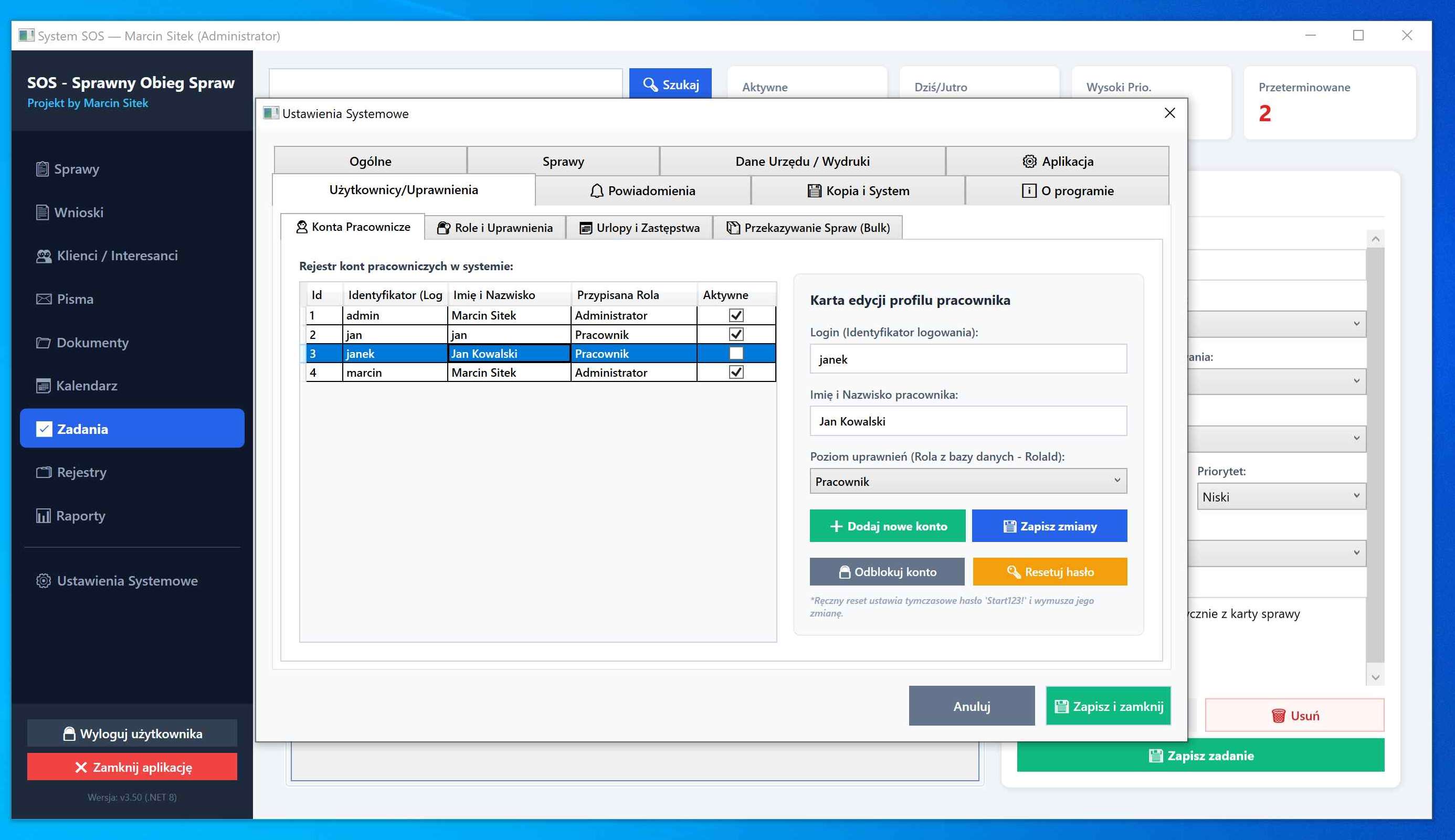Select the Konta Pracownicze sub-tab

click(353, 227)
